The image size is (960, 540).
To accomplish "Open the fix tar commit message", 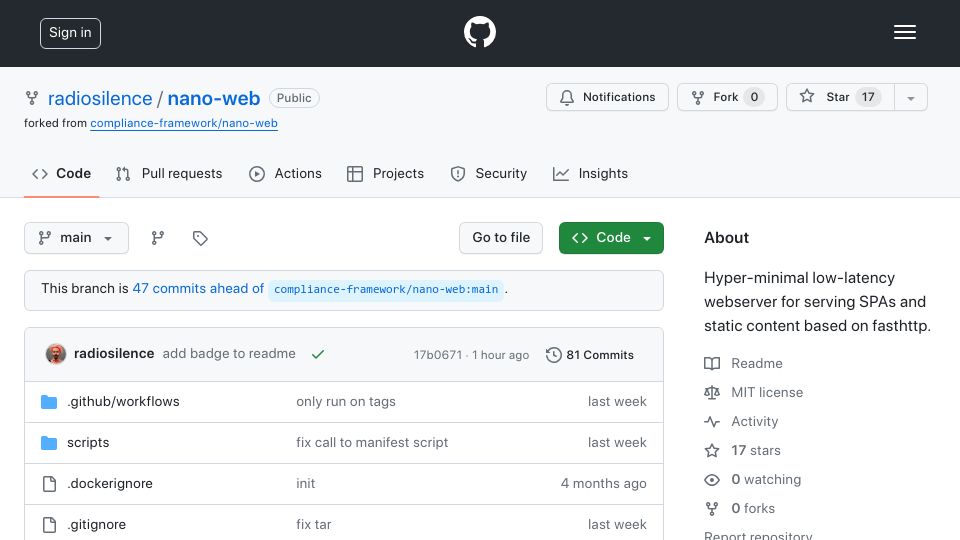I will [x=313, y=525].
